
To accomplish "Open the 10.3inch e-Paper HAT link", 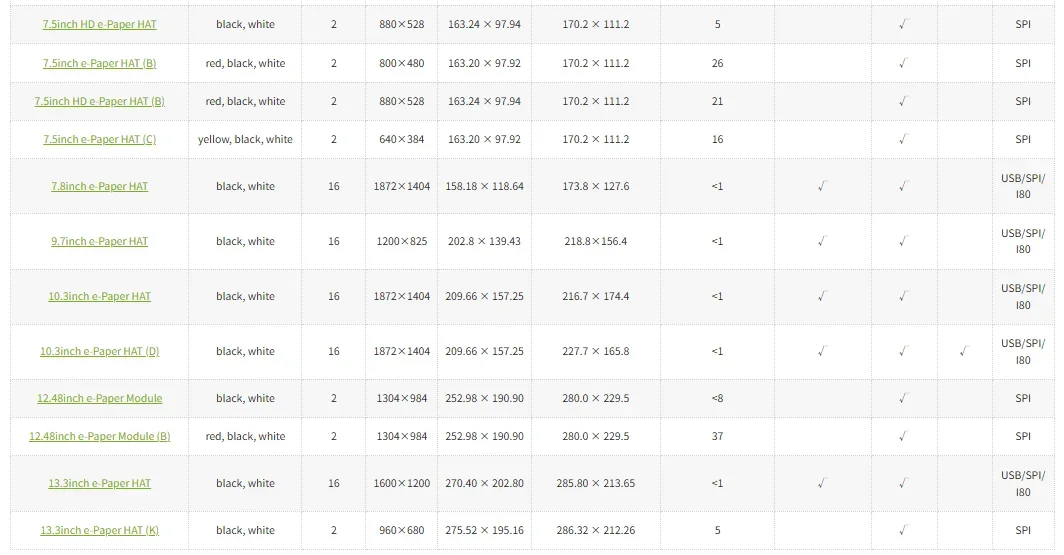I will click(99, 296).
